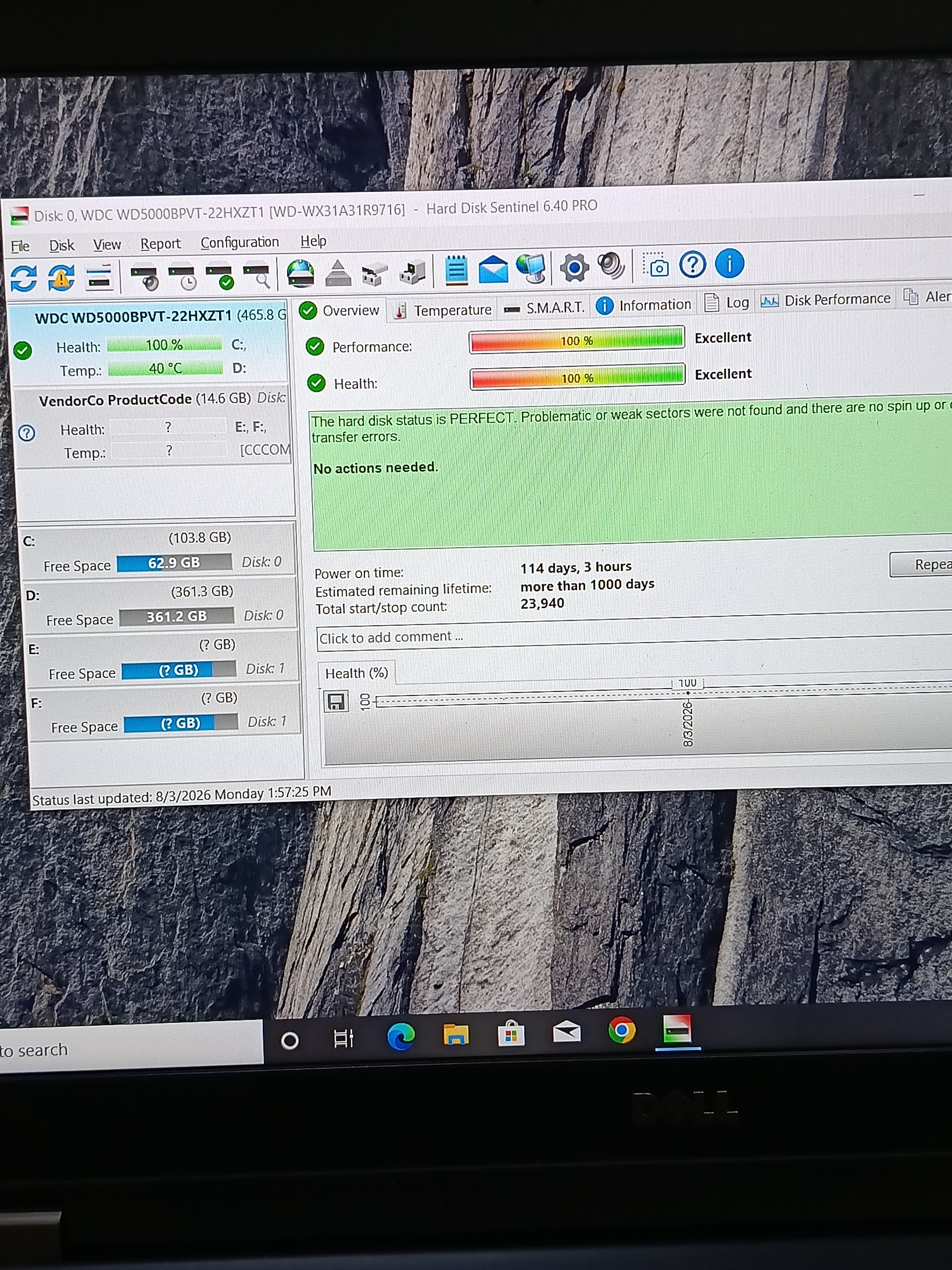
Task: Click the E: partition label
Action: click(34, 649)
